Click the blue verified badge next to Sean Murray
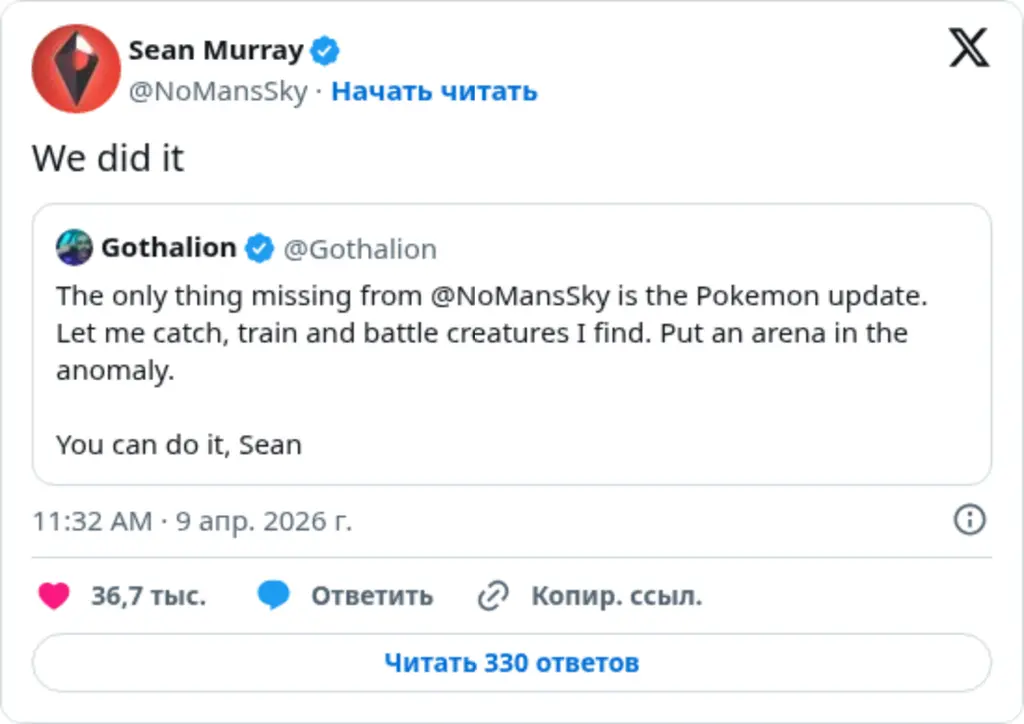Image resolution: width=1024 pixels, height=724 pixels. (x=323, y=50)
